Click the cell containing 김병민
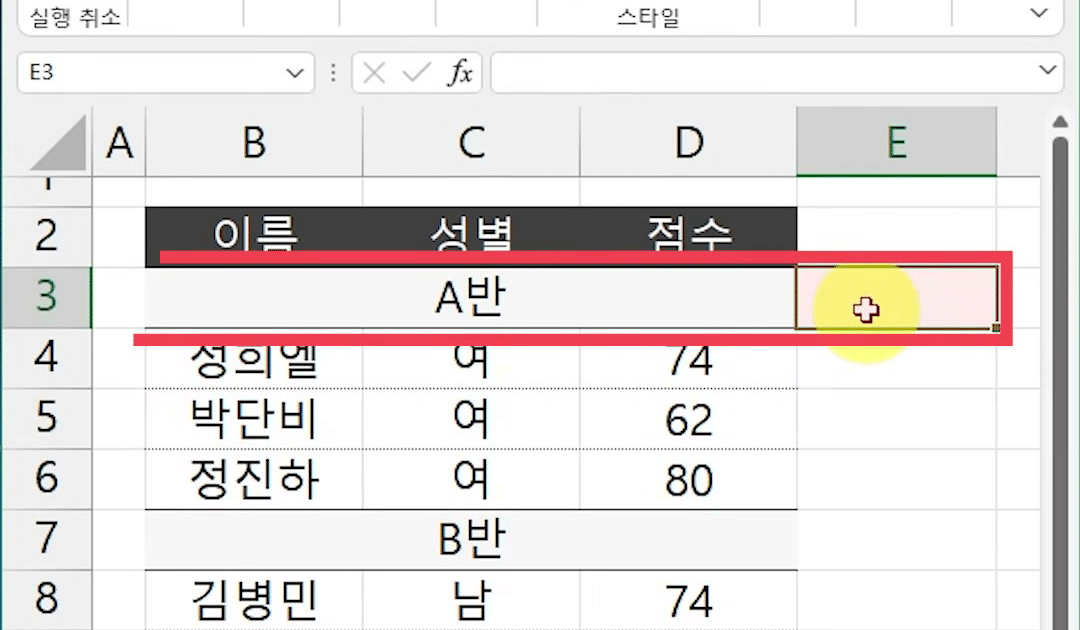This screenshot has height=630, width=1080. click(254, 600)
